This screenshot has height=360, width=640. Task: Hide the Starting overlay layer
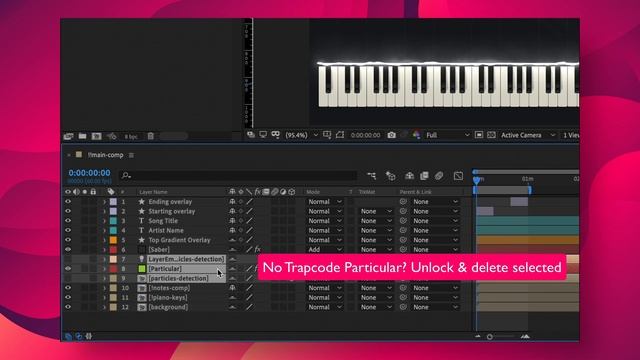[68, 211]
